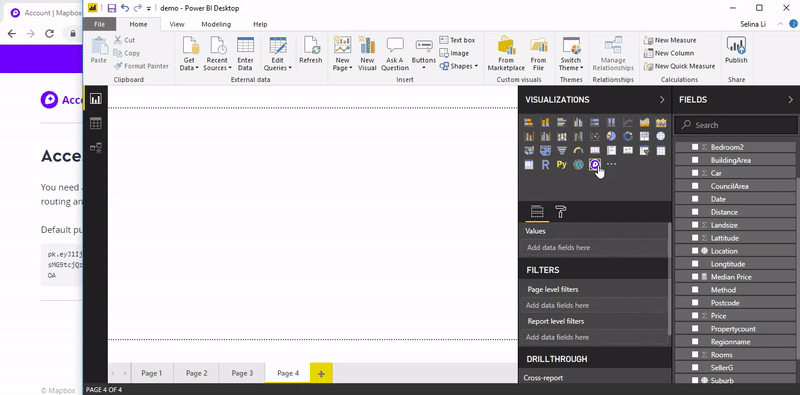The height and width of the screenshot is (395, 800).
Task: Select the treemap visual
Action: pyautogui.click(x=644, y=136)
